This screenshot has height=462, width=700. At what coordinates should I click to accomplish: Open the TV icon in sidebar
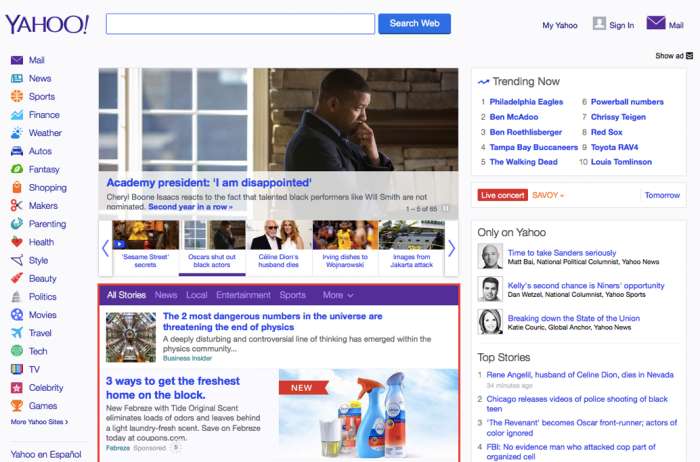tap(17, 369)
